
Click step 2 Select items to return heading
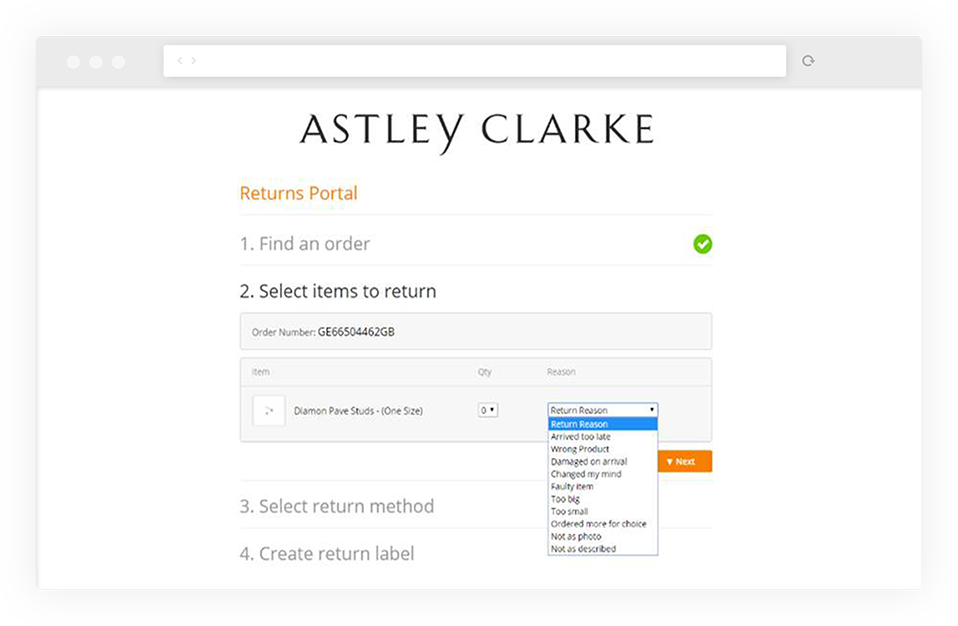pos(338,291)
